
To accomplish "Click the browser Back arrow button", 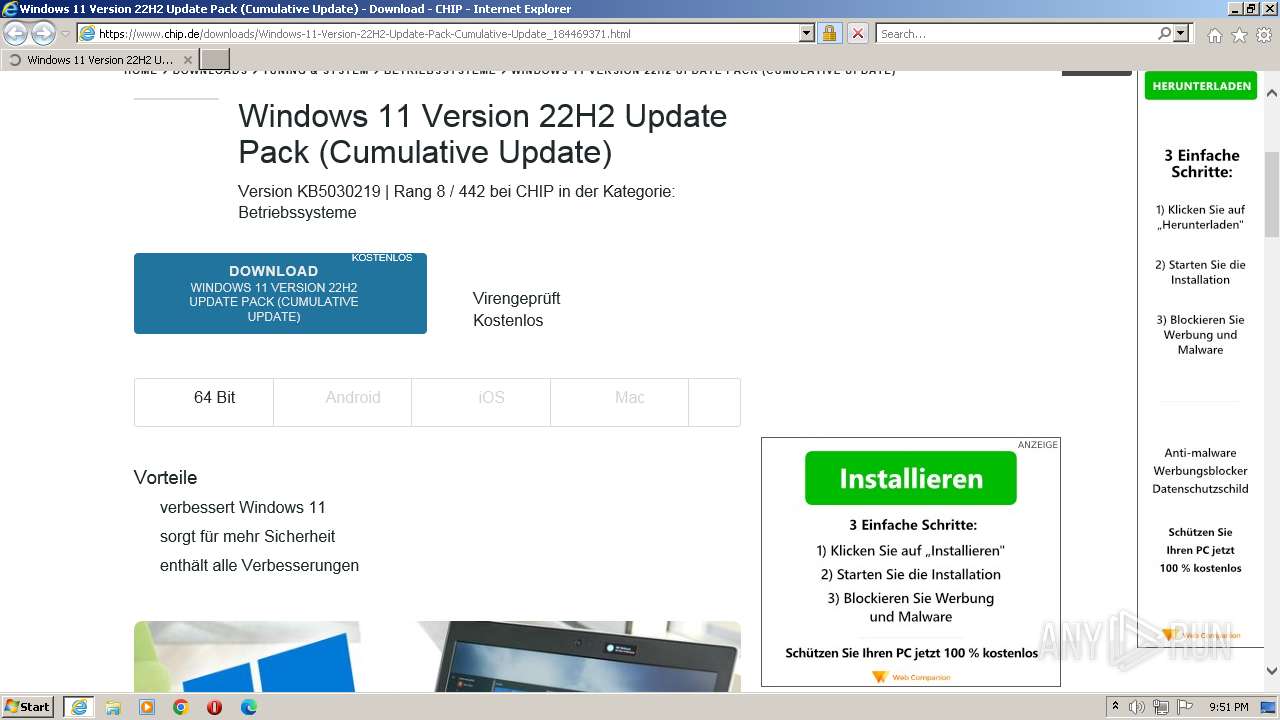I will point(15,34).
